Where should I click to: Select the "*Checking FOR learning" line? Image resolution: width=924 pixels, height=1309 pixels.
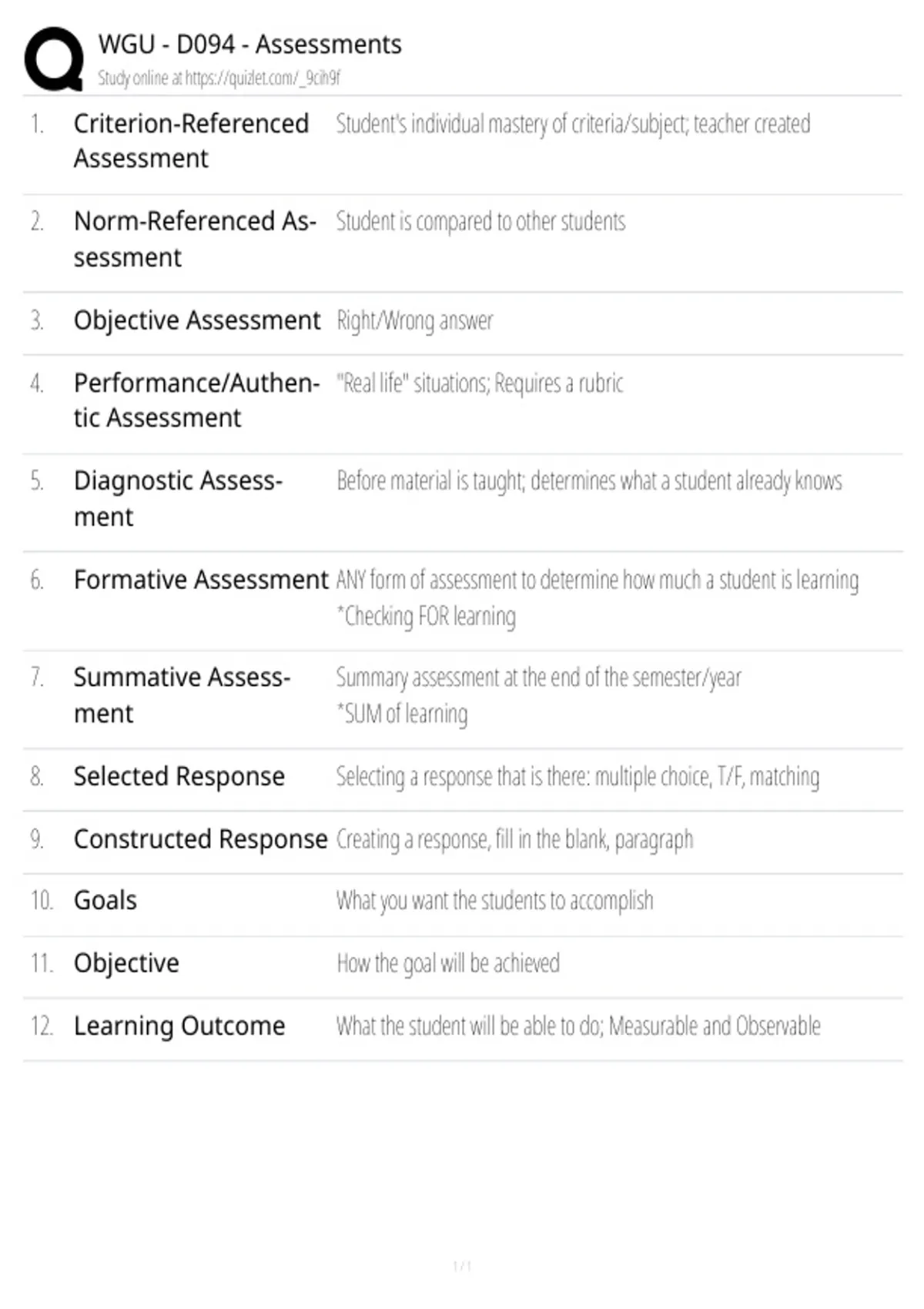[427, 617]
